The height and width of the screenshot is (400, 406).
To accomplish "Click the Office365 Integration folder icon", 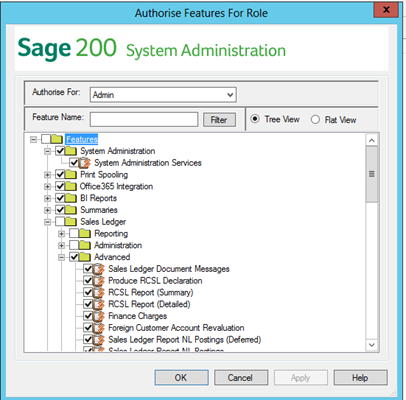I will 71,186.
